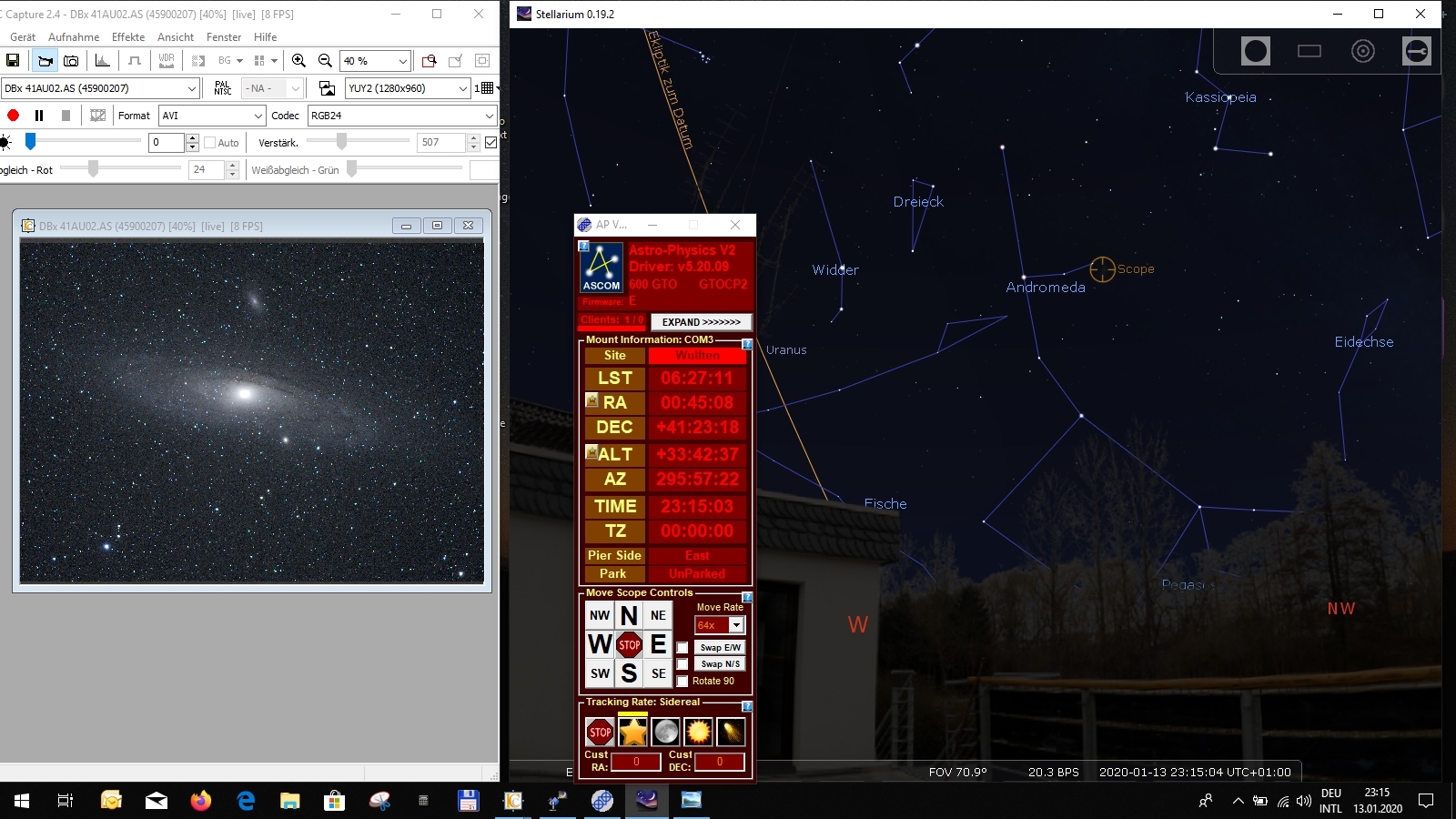The image size is (1456, 819).
Task: Click the brightness slider handle
Action: point(30,142)
